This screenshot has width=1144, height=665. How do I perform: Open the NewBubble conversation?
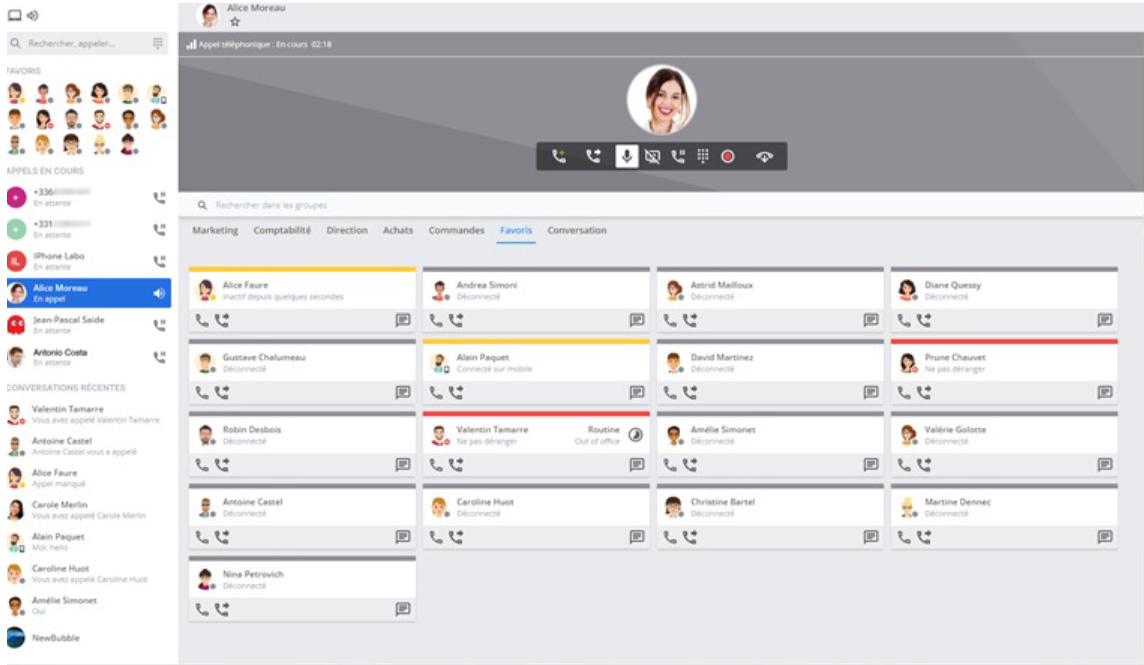click(55, 638)
